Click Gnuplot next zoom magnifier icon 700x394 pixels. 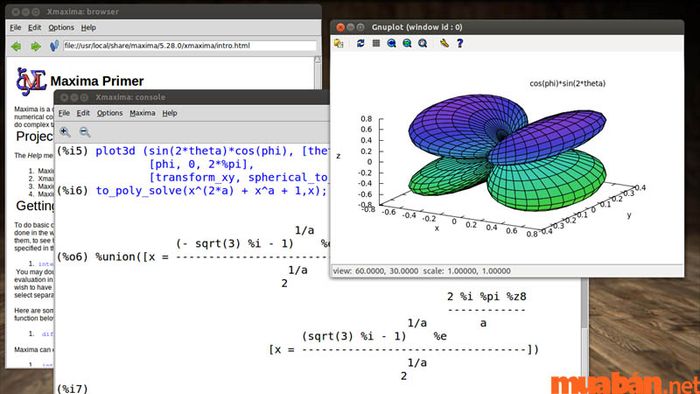click(x=407, y=43)
